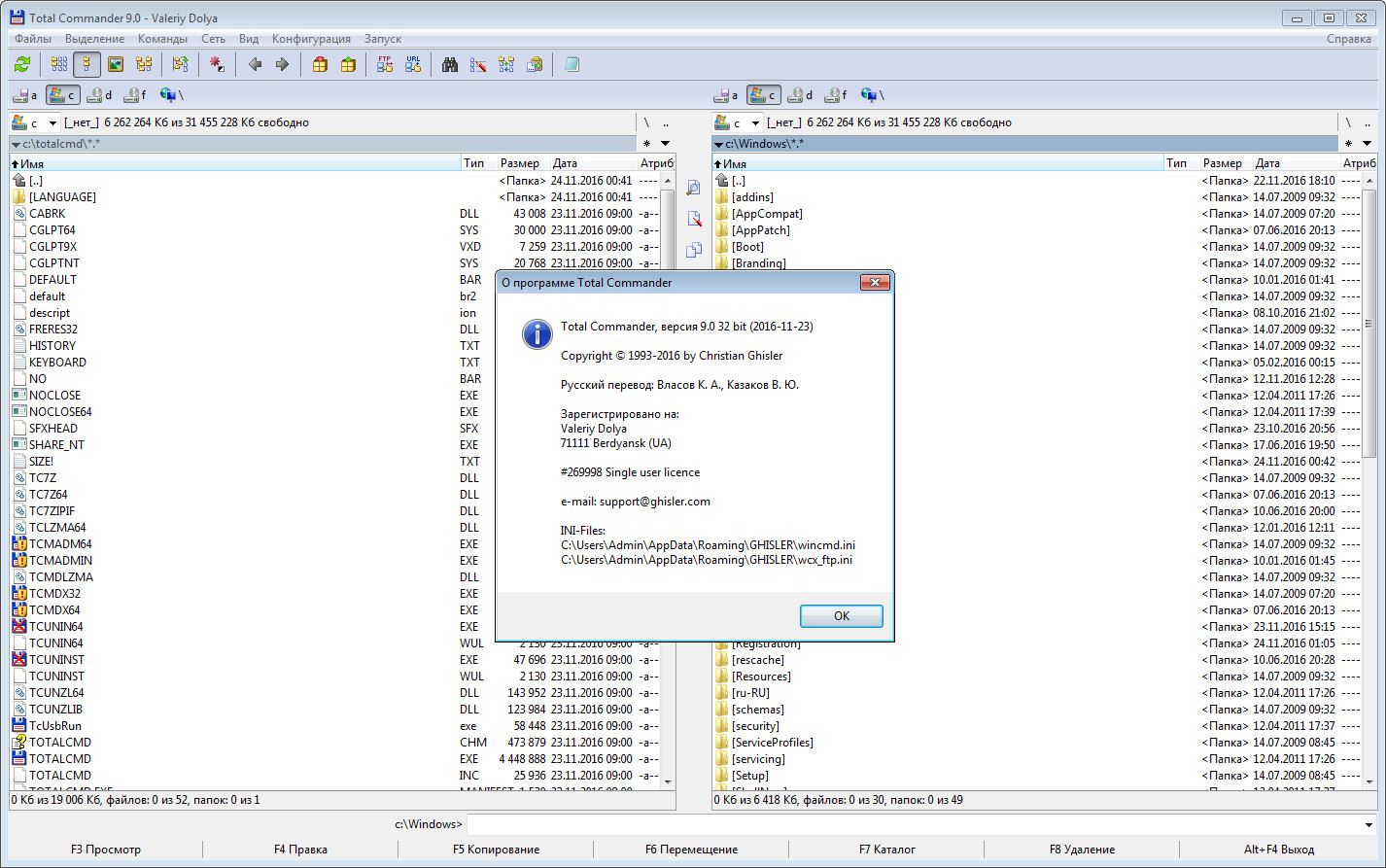1386x868 pixels.
Task: Click OK in the about dialog
Action: coord(841,615)
